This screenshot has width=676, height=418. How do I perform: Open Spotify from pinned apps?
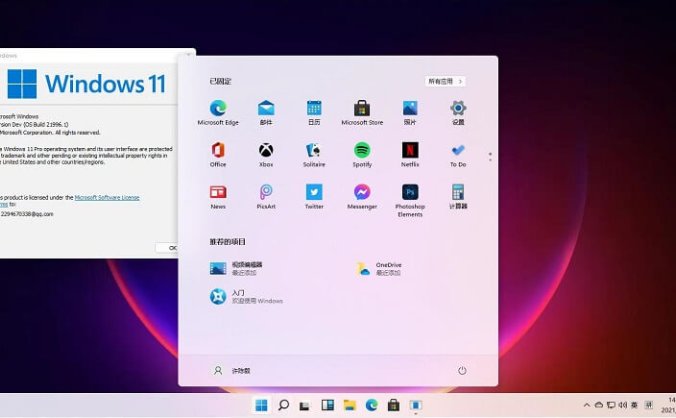point(362,154)
